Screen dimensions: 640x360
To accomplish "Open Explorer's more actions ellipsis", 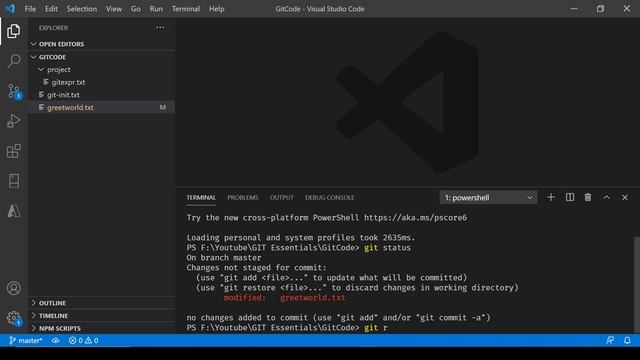I will (160, 28).
